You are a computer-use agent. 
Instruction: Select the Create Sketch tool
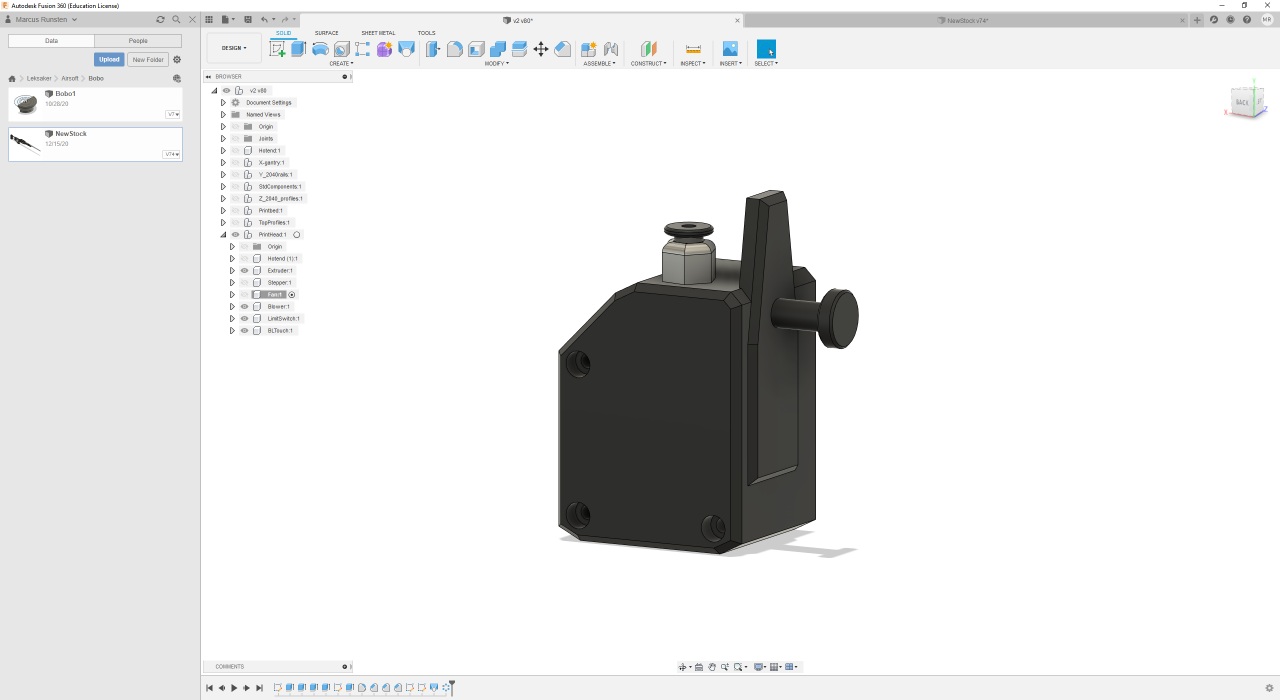coord(278,49)
